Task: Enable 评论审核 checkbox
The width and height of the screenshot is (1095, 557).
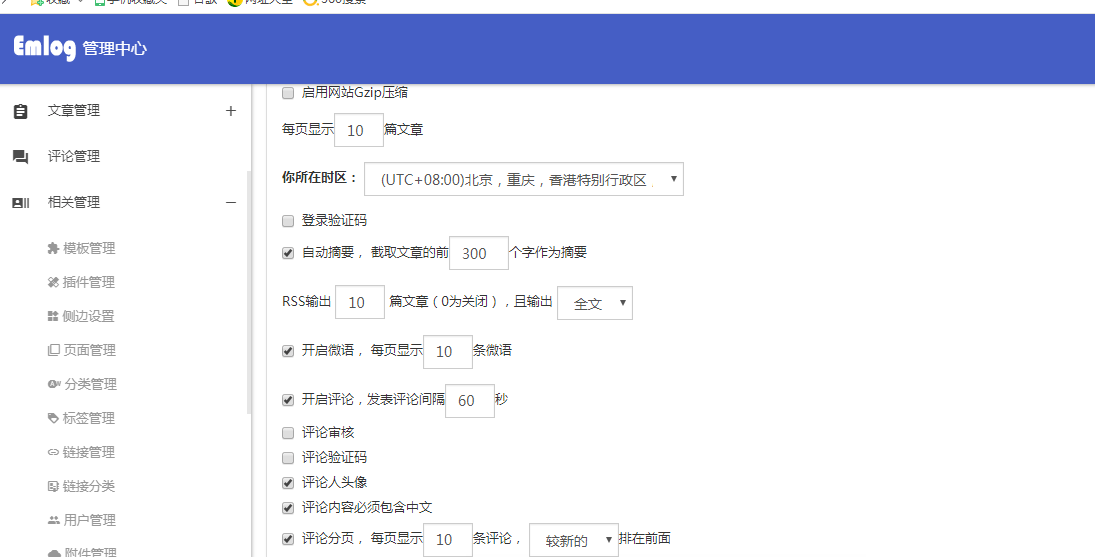Action: coord(288,433)
